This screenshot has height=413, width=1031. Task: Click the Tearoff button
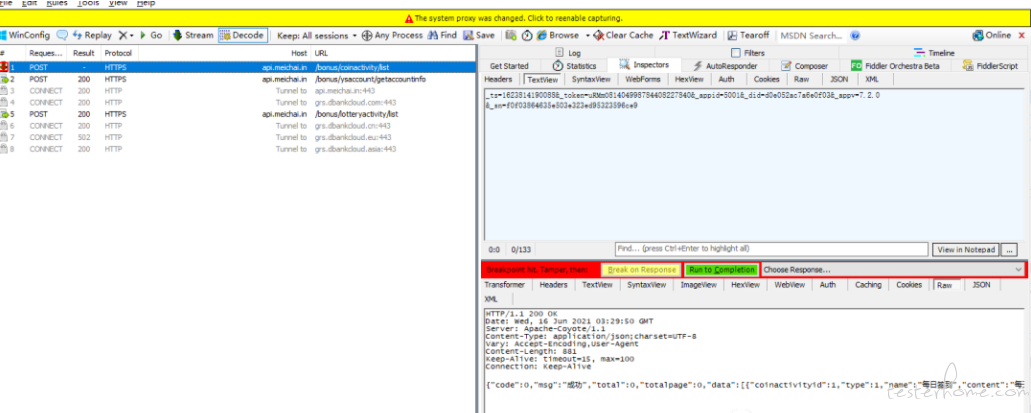point(748,36)
